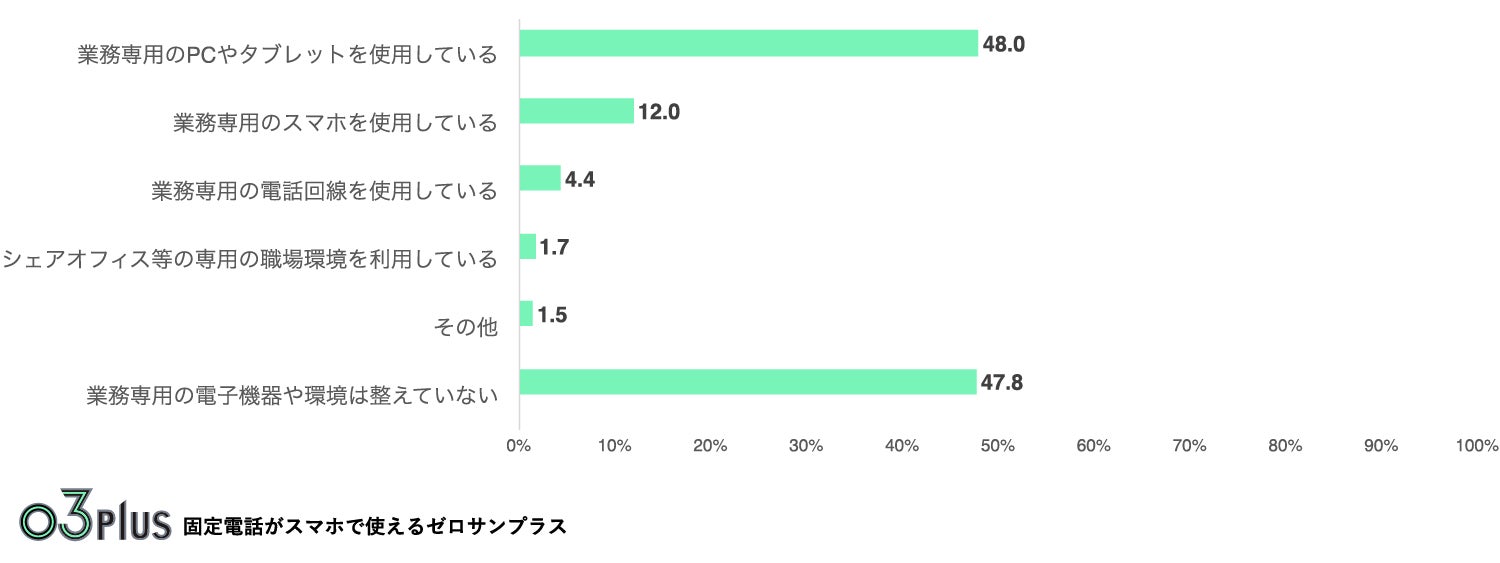Click the 業務専用の電子機器や環境は整えていない label

292,395
